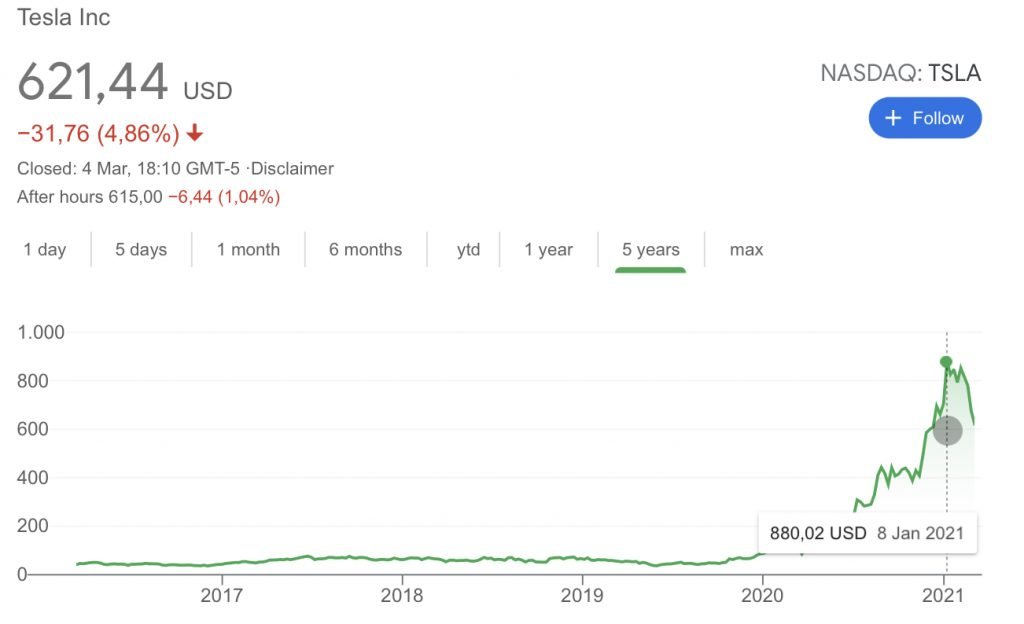Click the −6,44 (1,04%) after-hours change
1024x624 pixels.
(224, 196)
